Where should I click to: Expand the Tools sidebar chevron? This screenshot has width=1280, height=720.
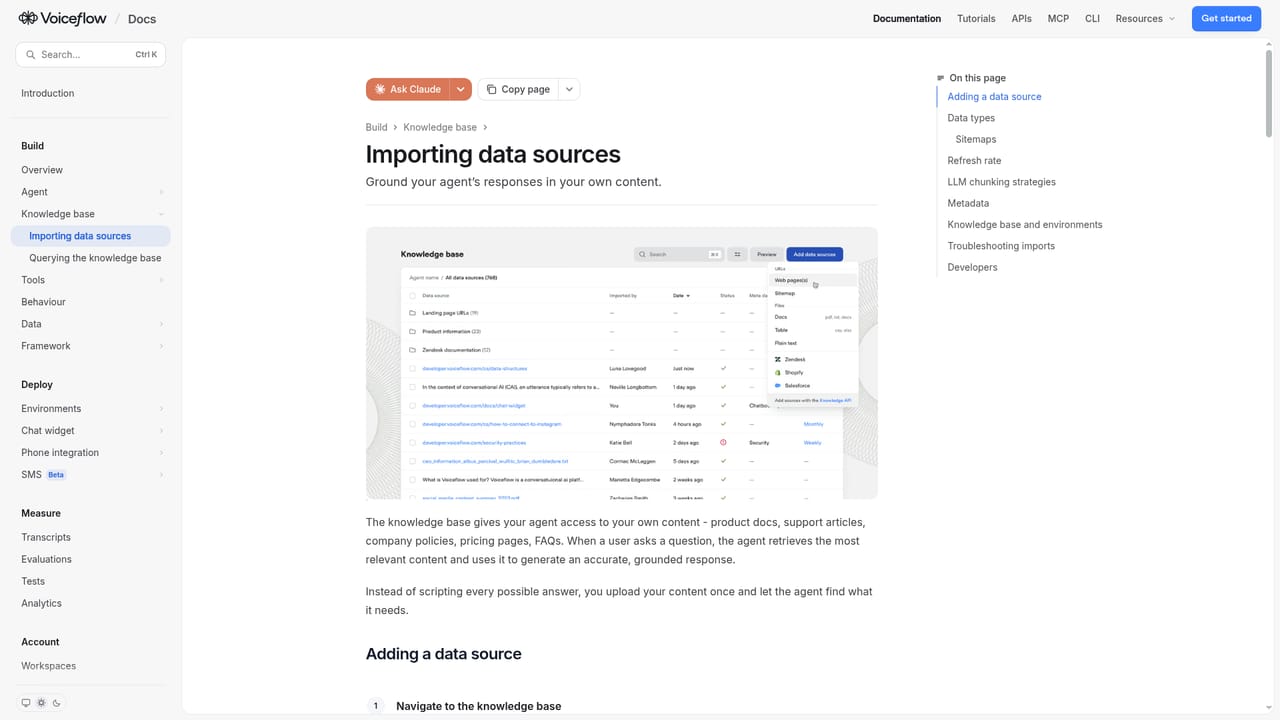(161, 280)
